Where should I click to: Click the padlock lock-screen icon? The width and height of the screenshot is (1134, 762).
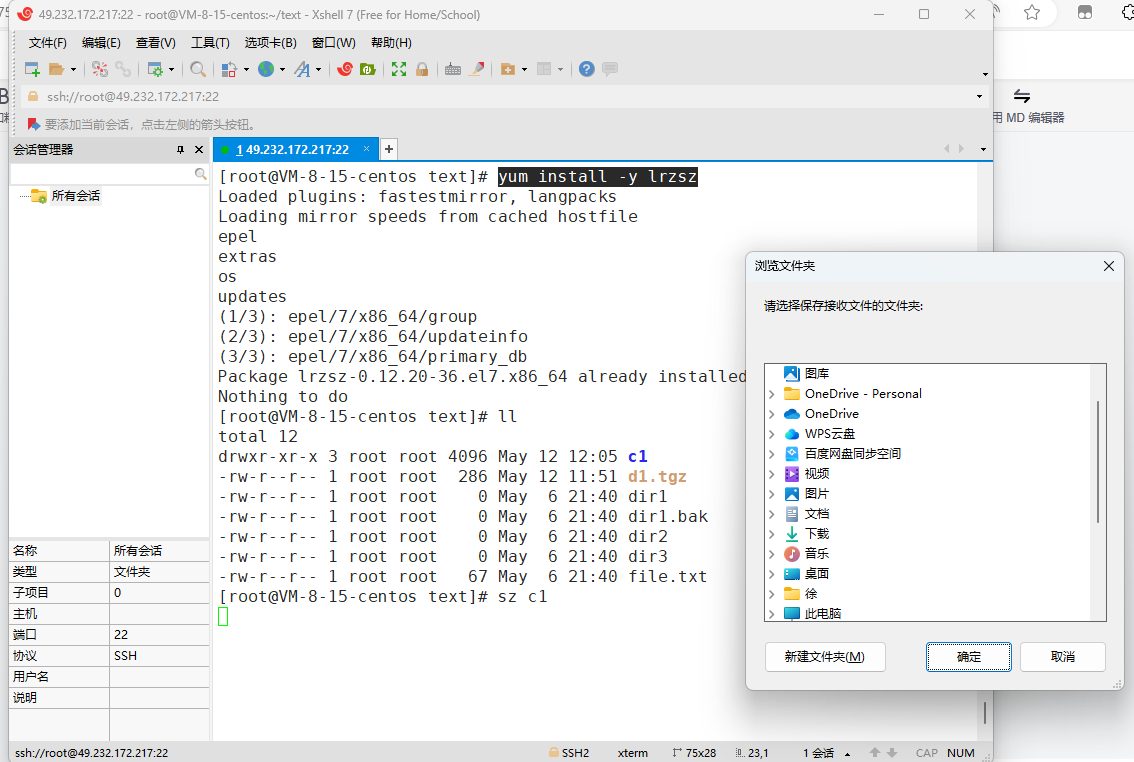coord(422,69)
